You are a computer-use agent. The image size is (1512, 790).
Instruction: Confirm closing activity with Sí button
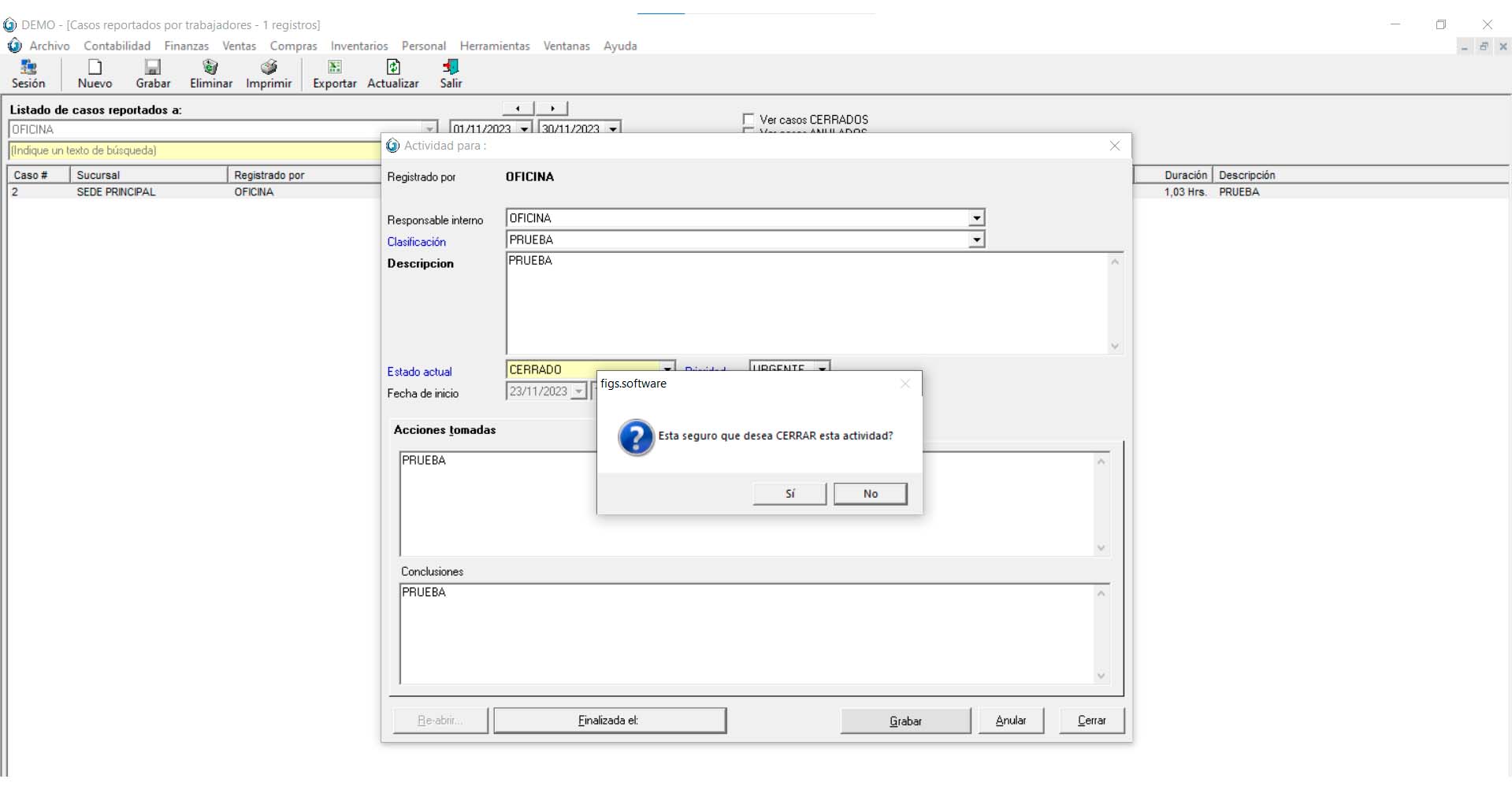(789, 494)
